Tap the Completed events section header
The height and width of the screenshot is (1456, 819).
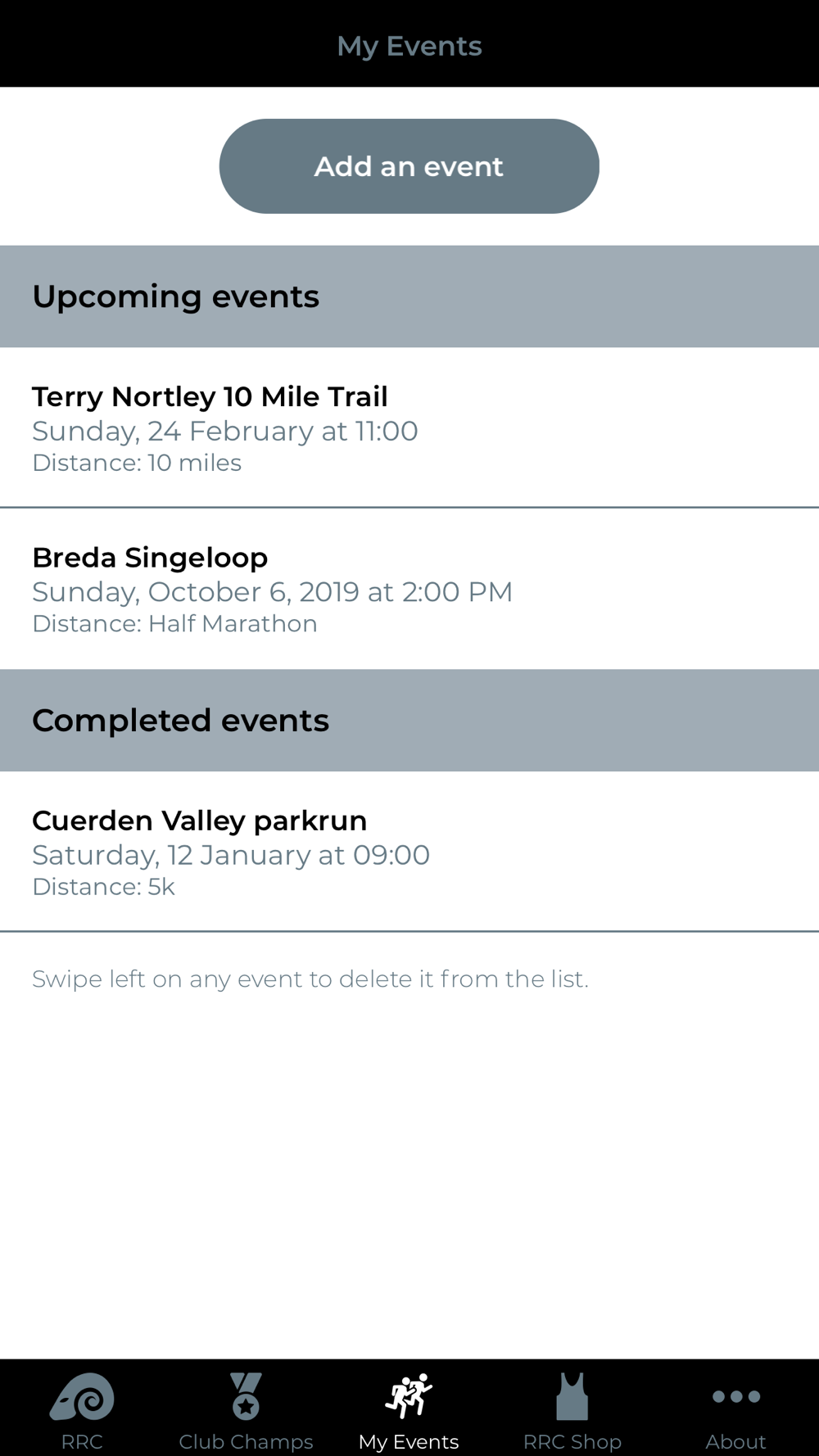[x=409, y=721]
